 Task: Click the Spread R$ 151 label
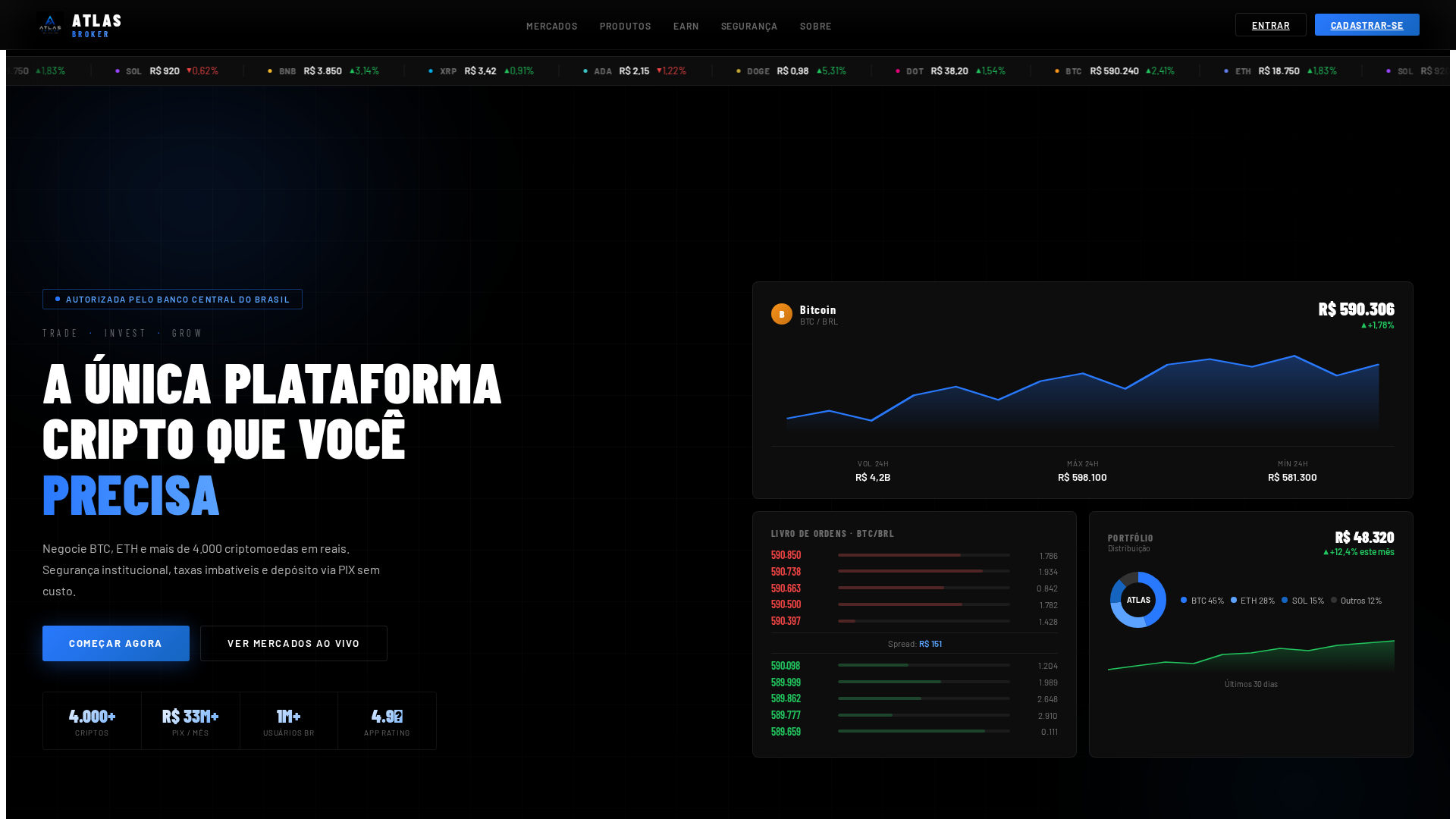coord(915,644)
